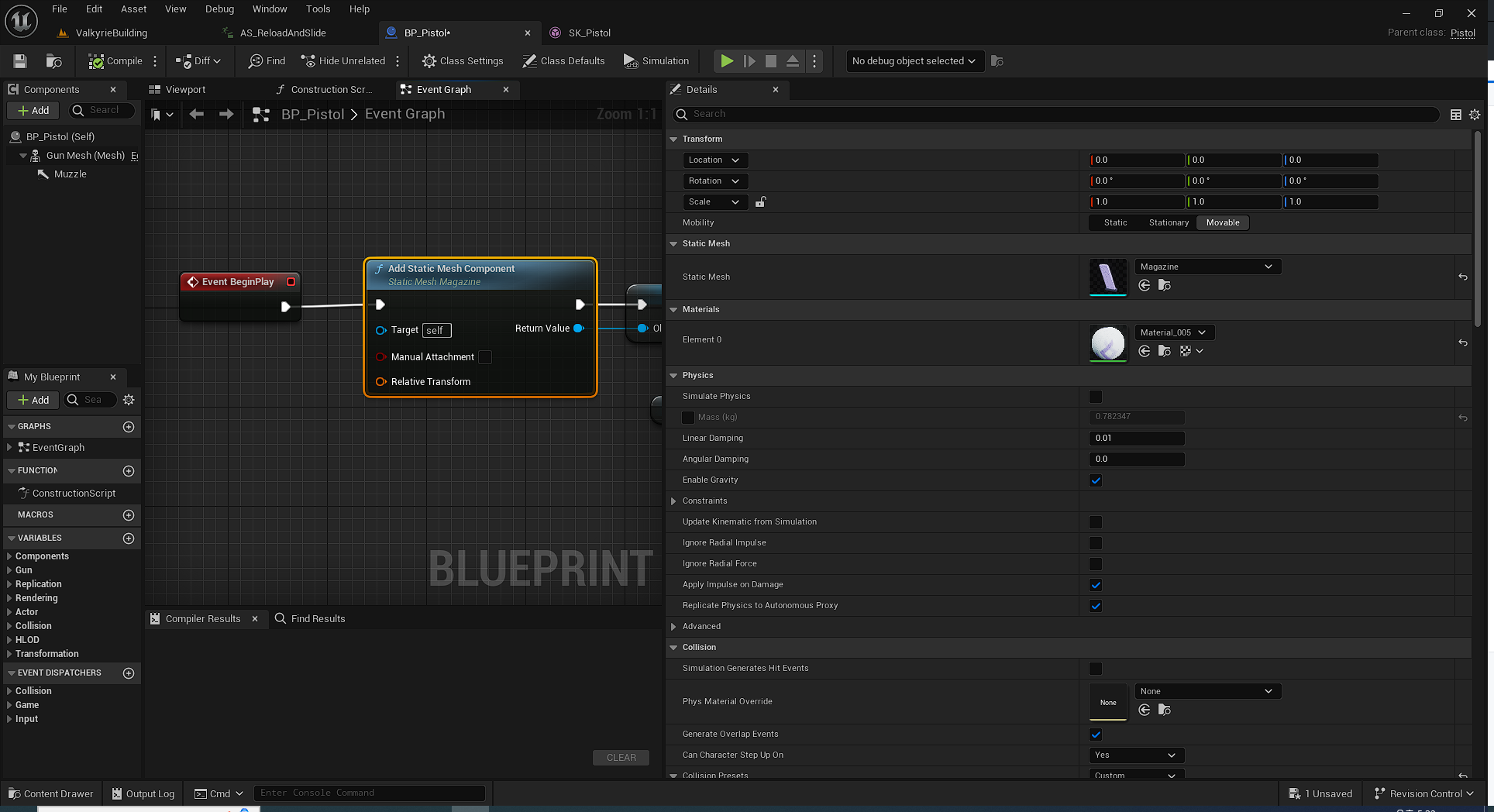Screen dimensions: 1494x812
Task: Open Class Defaults
Action: tap(563, 61)
